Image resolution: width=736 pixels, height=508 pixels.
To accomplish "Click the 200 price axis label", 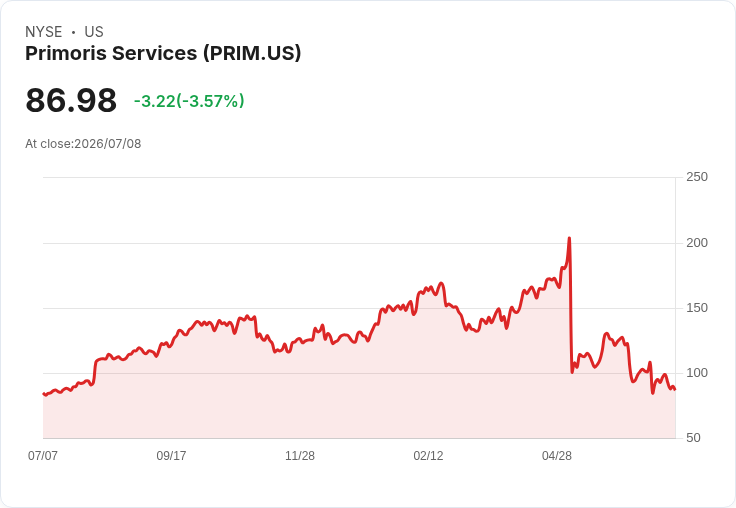I will (697, 243).
